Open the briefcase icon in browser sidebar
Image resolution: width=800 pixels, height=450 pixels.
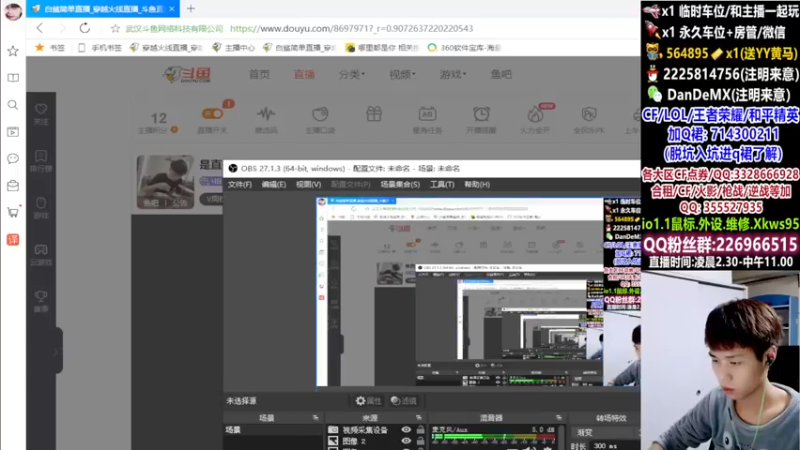[13, 186]
